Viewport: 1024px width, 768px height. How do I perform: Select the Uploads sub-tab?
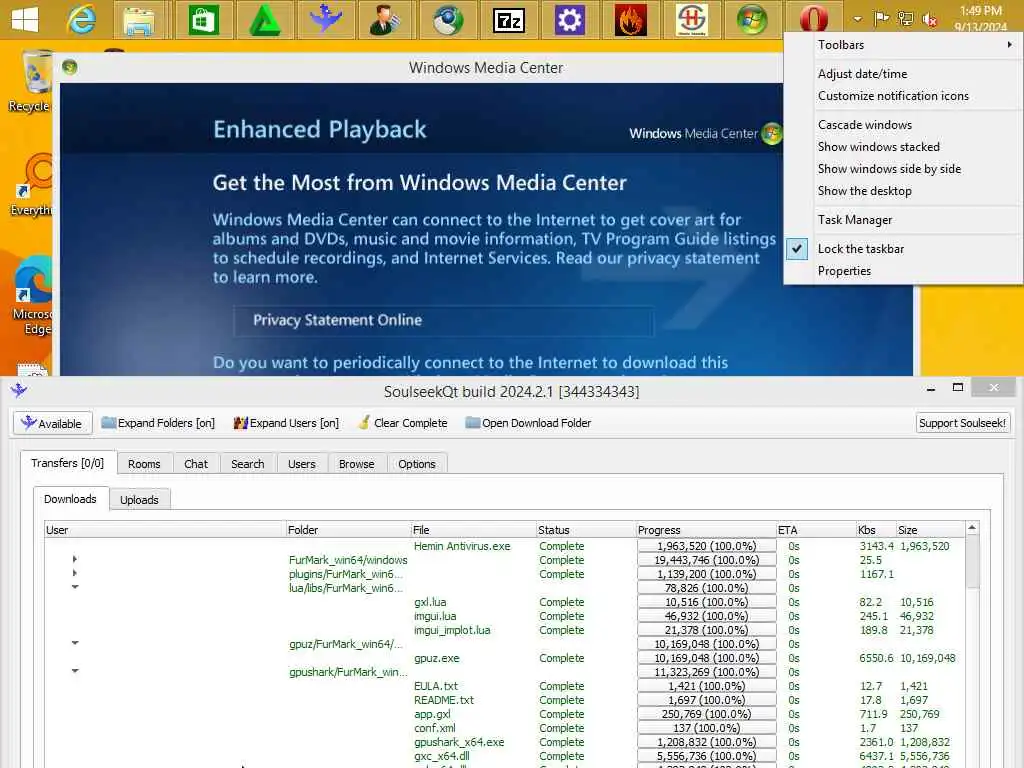[x=139, y=500]
